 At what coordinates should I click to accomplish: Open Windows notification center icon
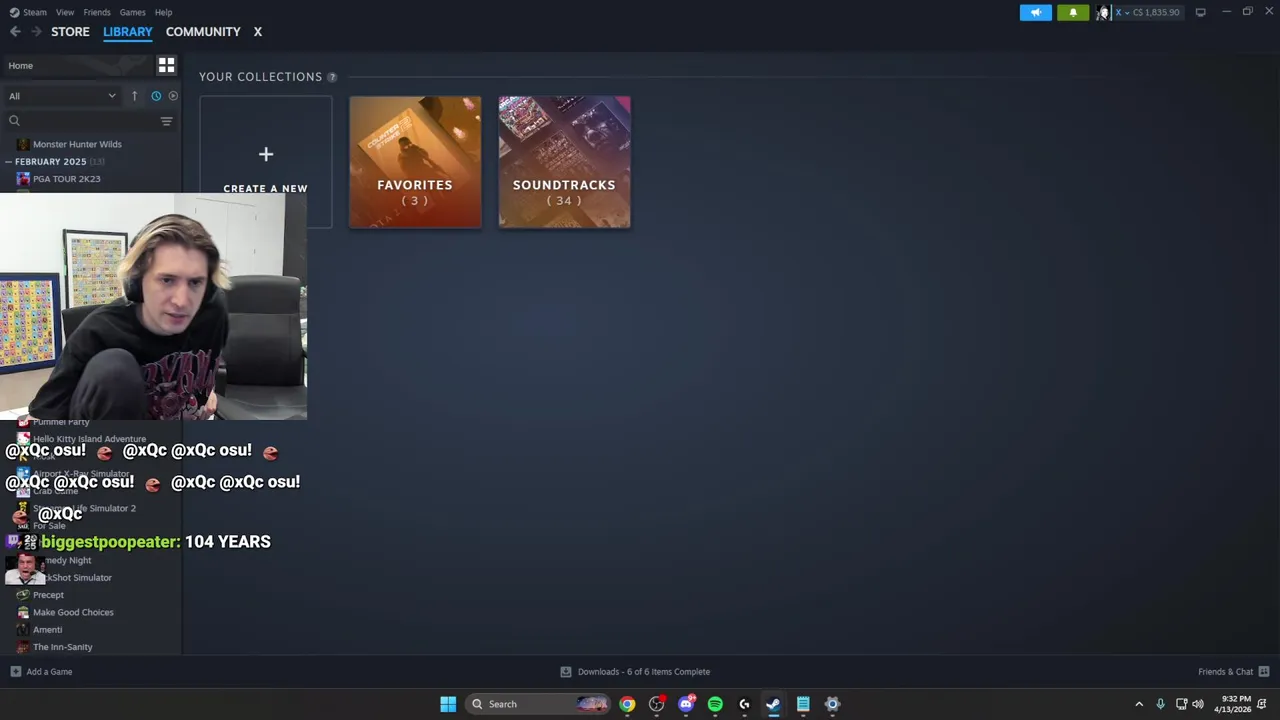(x=1262, y=704)
